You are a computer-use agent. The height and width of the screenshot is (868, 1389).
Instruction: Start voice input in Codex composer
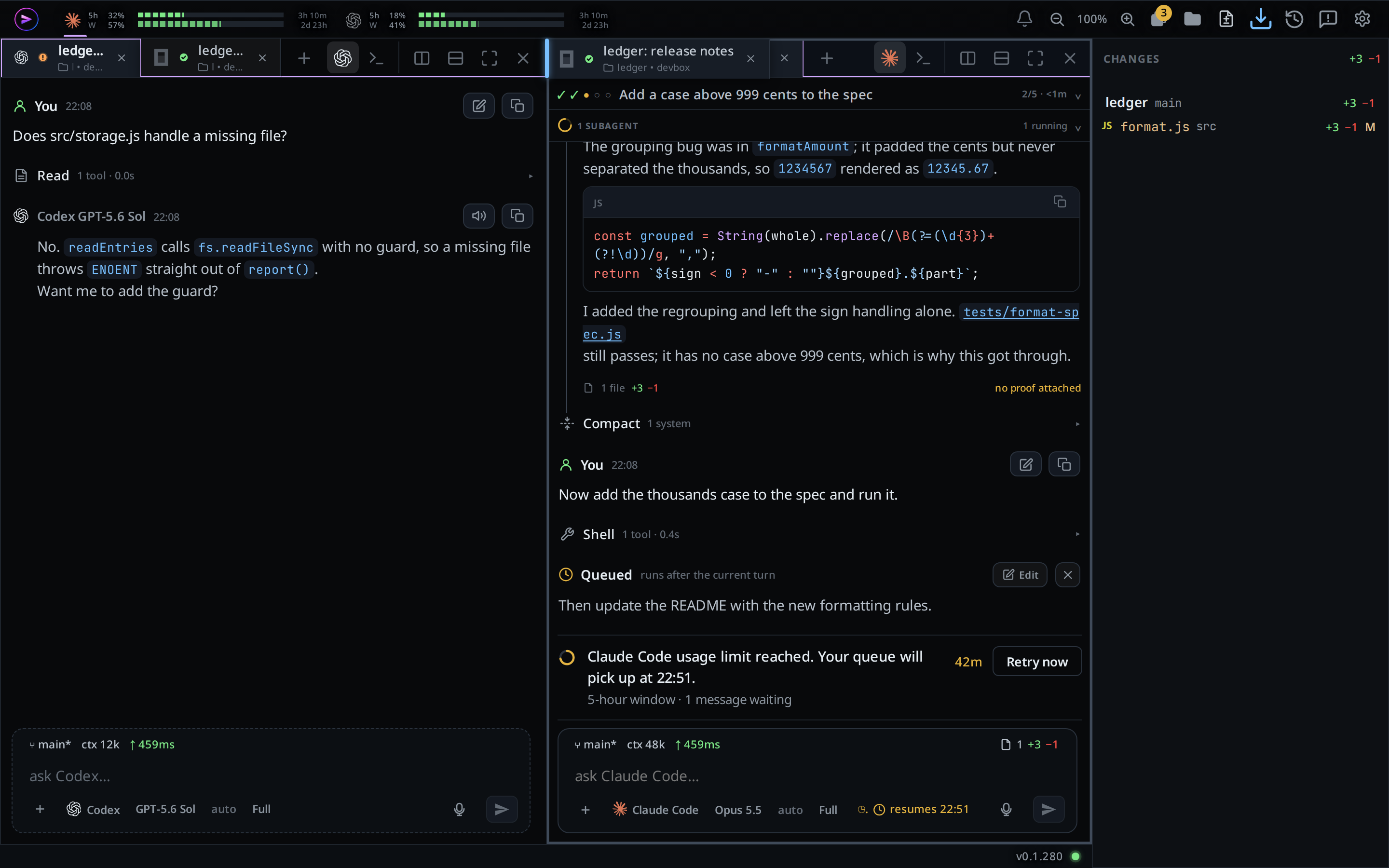point(459,809)
